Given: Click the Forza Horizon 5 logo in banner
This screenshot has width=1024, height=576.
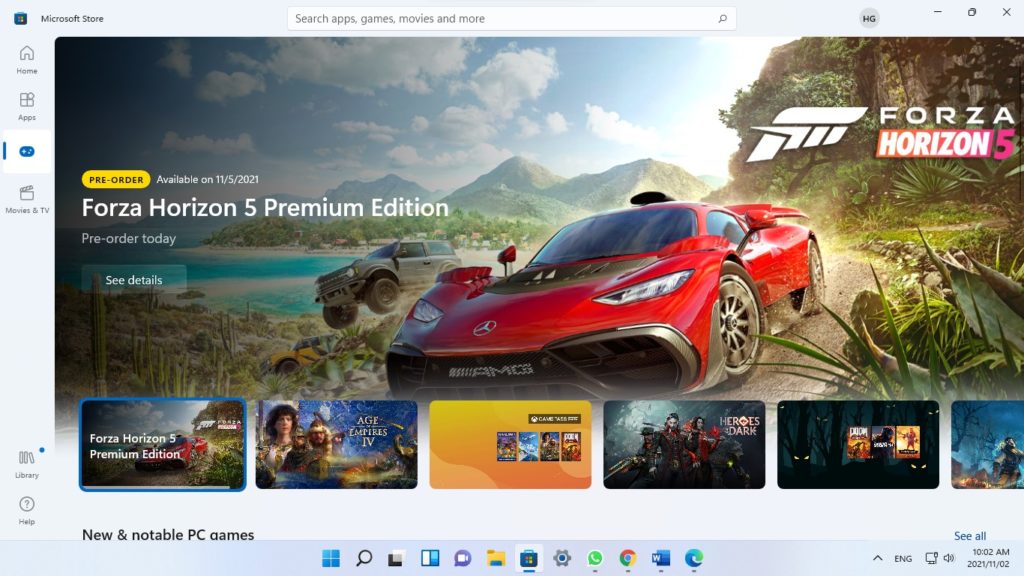Looking at the screenshot, I should 882,135.
